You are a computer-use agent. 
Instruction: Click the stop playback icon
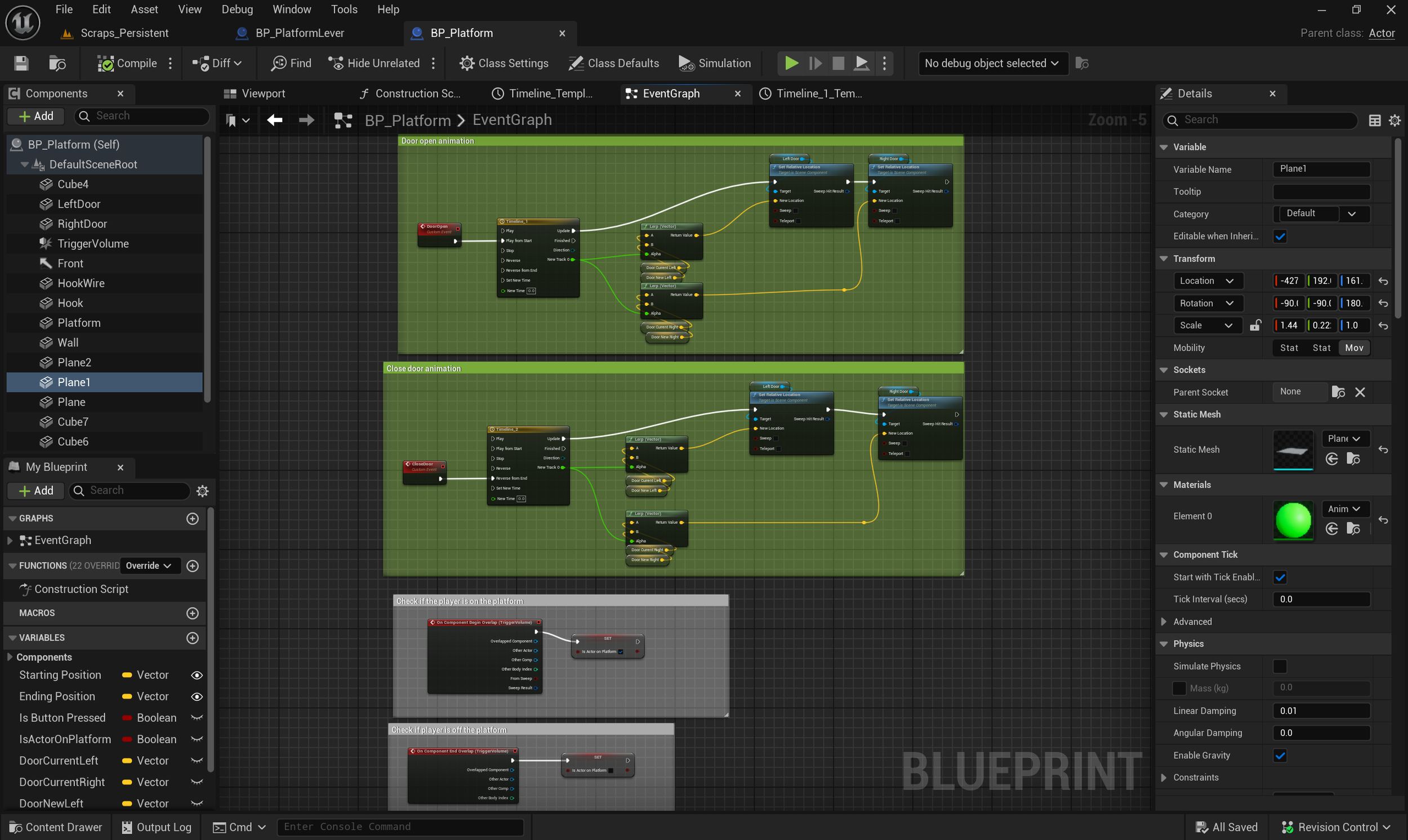pyautogui.click(x=838, y=64)
